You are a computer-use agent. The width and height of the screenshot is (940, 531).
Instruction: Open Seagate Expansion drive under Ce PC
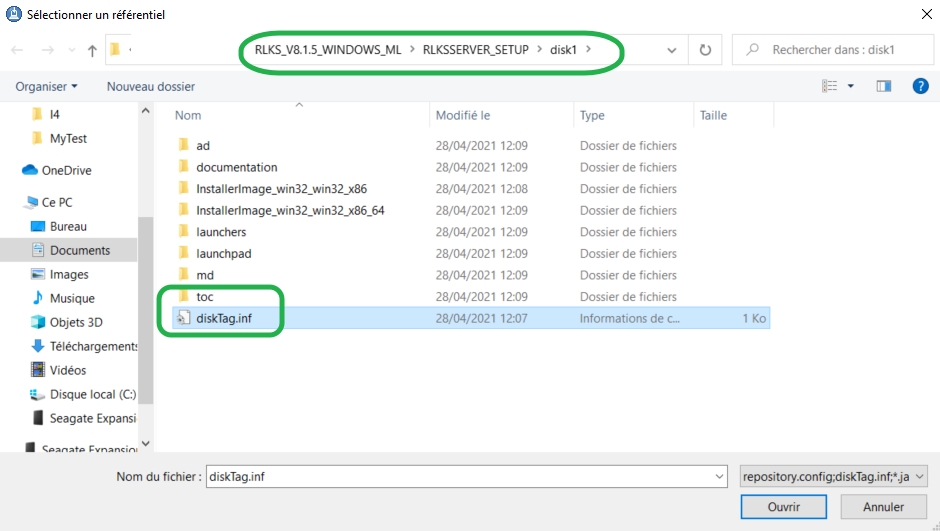[92, 418]
